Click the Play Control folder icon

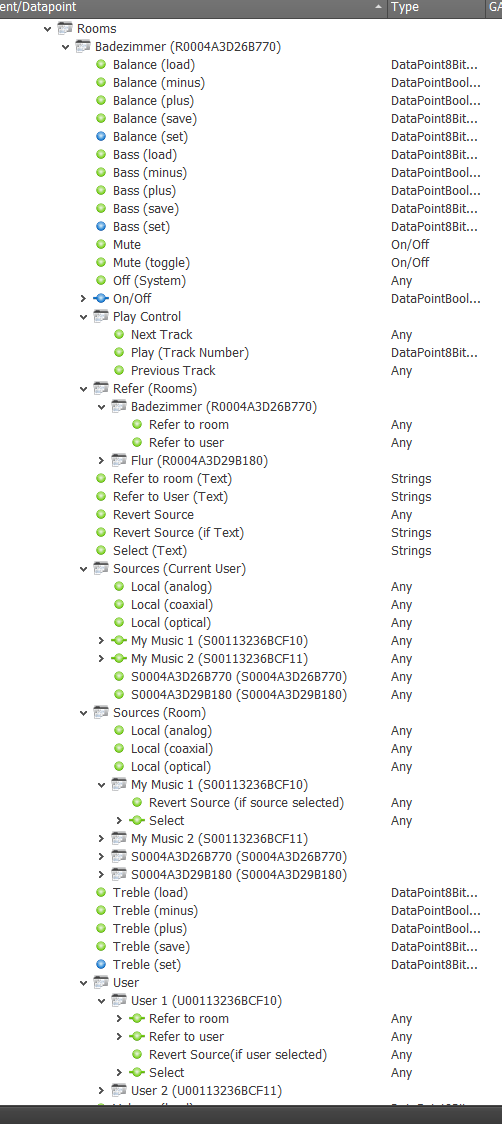coord(101,317)
